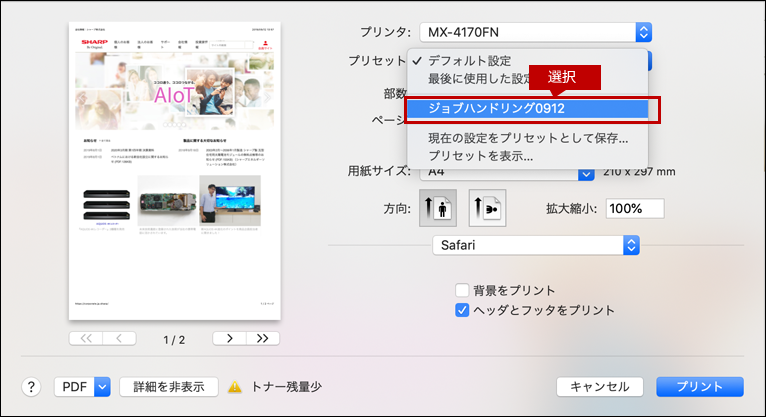Viewport: 766px width, 417px height.
Task: Choose 現在の設定をプリセットとして保存
Action: pos(527,138)
